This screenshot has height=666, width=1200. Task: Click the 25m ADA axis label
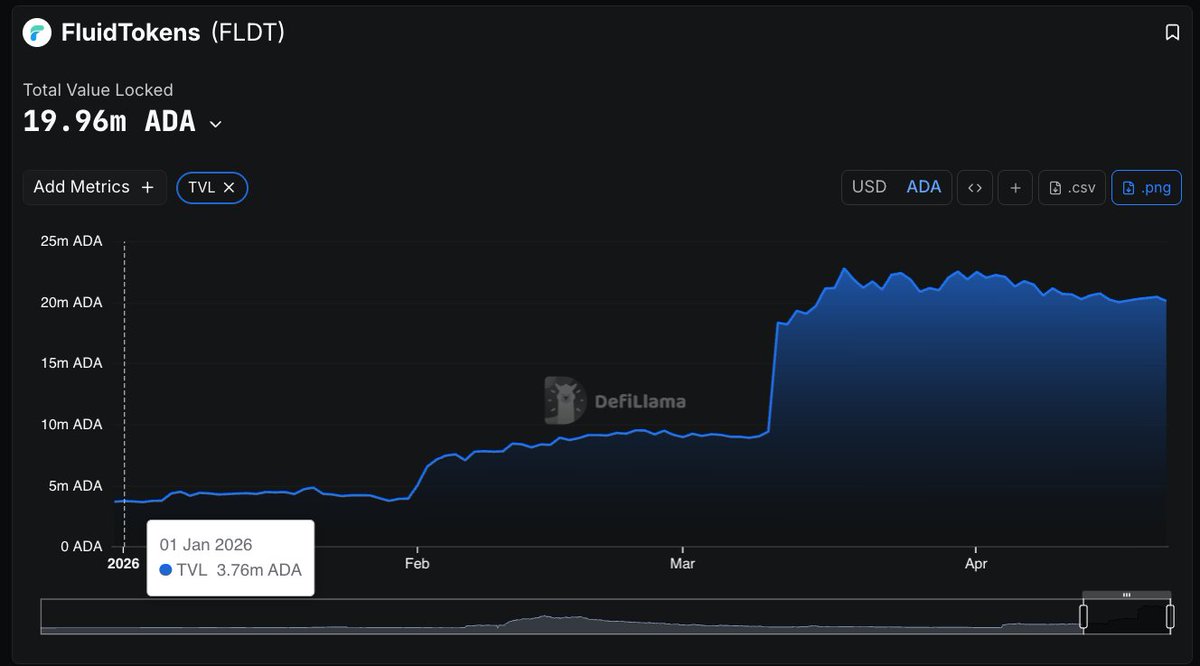[x=71, y=241]
